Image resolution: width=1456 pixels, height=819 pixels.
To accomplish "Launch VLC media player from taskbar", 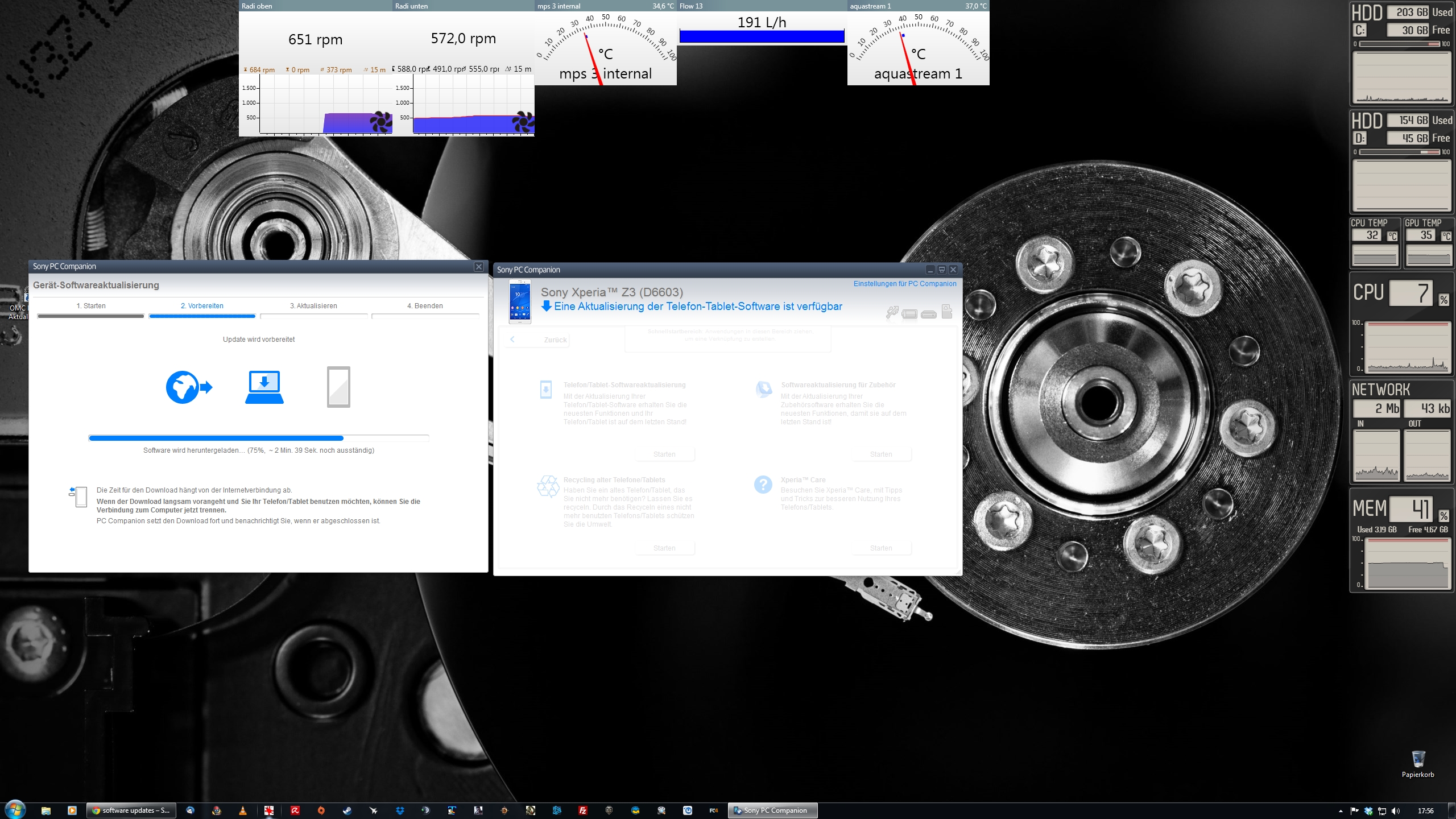I will point(243,810).
